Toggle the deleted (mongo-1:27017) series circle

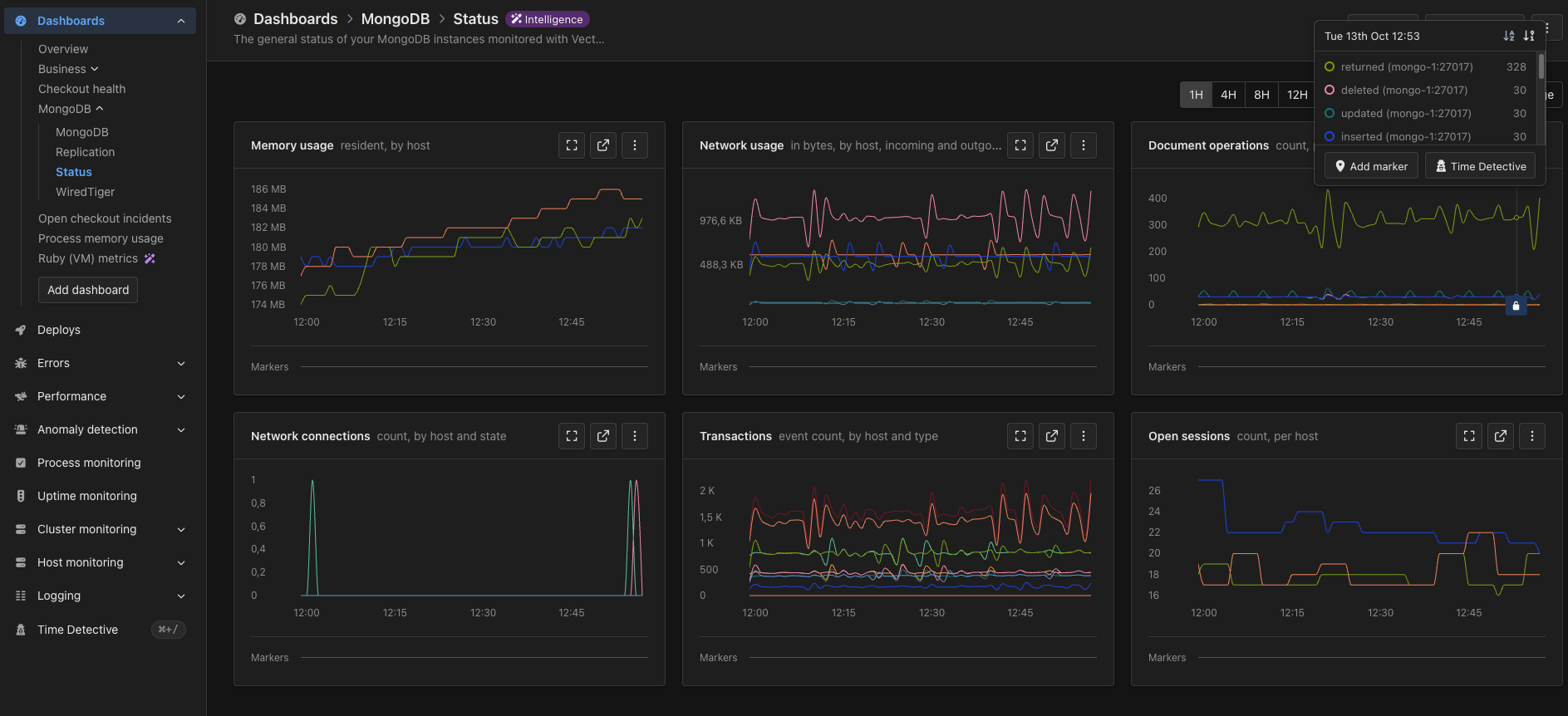pyautogui.click(x=1330, y=90)
